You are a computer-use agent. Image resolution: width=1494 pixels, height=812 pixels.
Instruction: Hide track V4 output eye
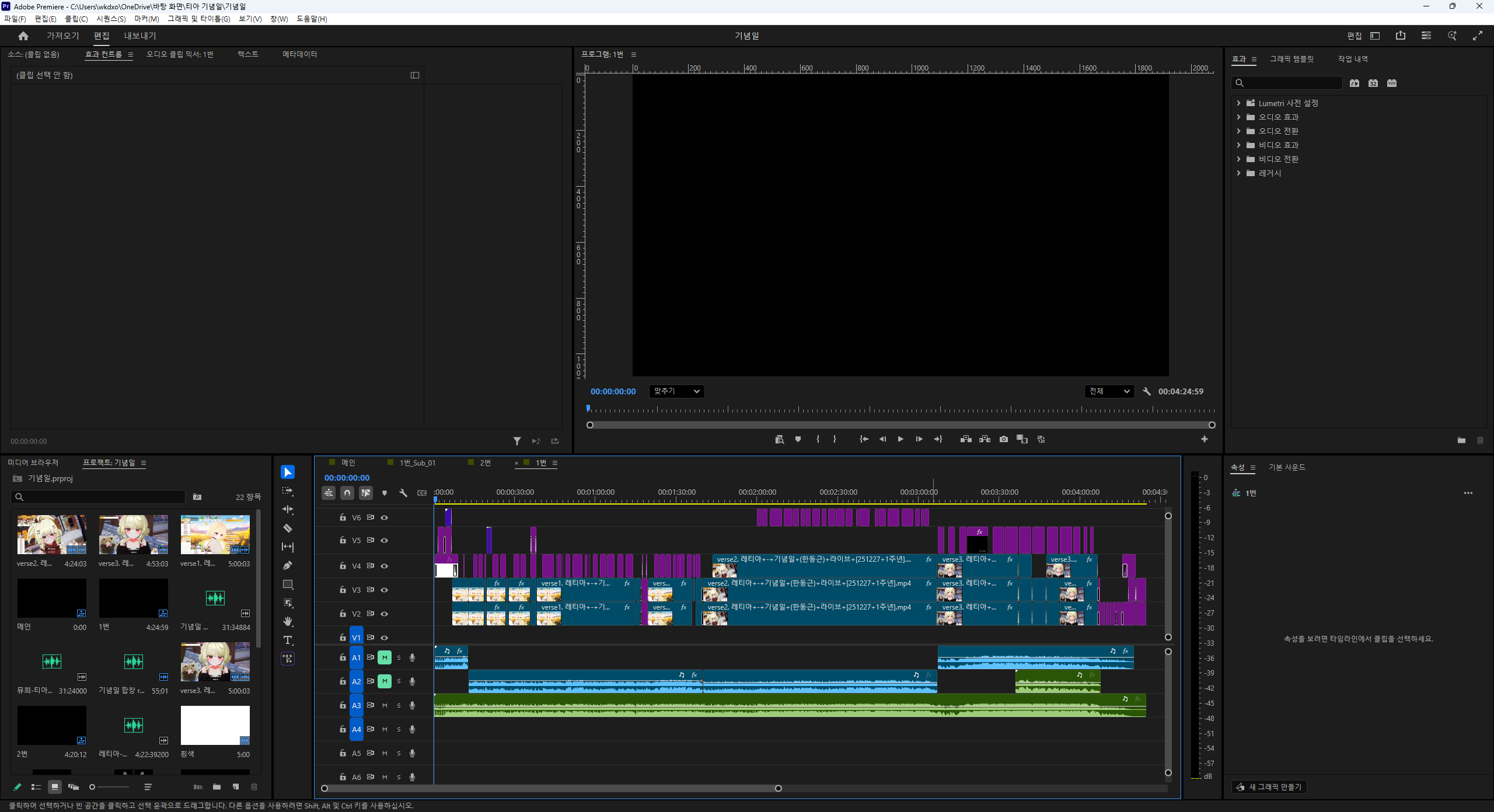[385, 566]
